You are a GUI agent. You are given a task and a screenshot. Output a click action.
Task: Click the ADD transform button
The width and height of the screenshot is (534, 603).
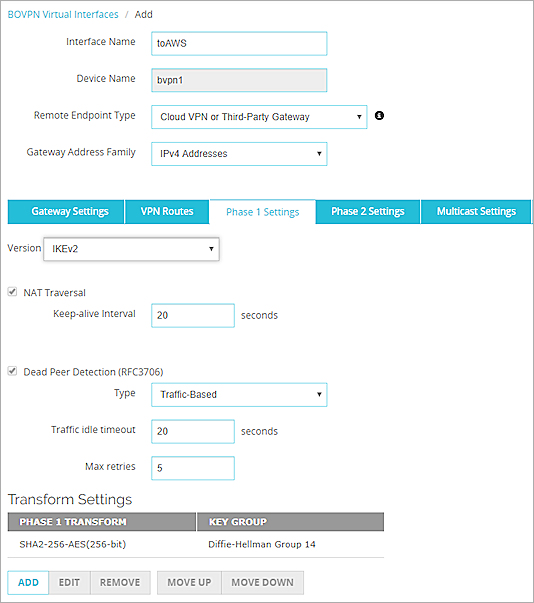pos(28,583)
